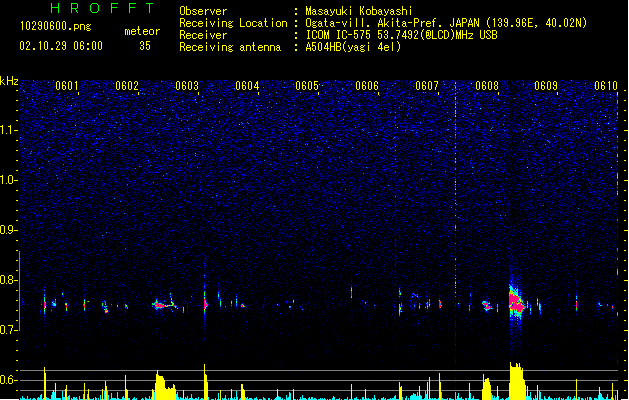The width and height of the screenshot is (629, 400).
Task: Click the 1.0 kHz frequency label
Action: coord(9,180)
